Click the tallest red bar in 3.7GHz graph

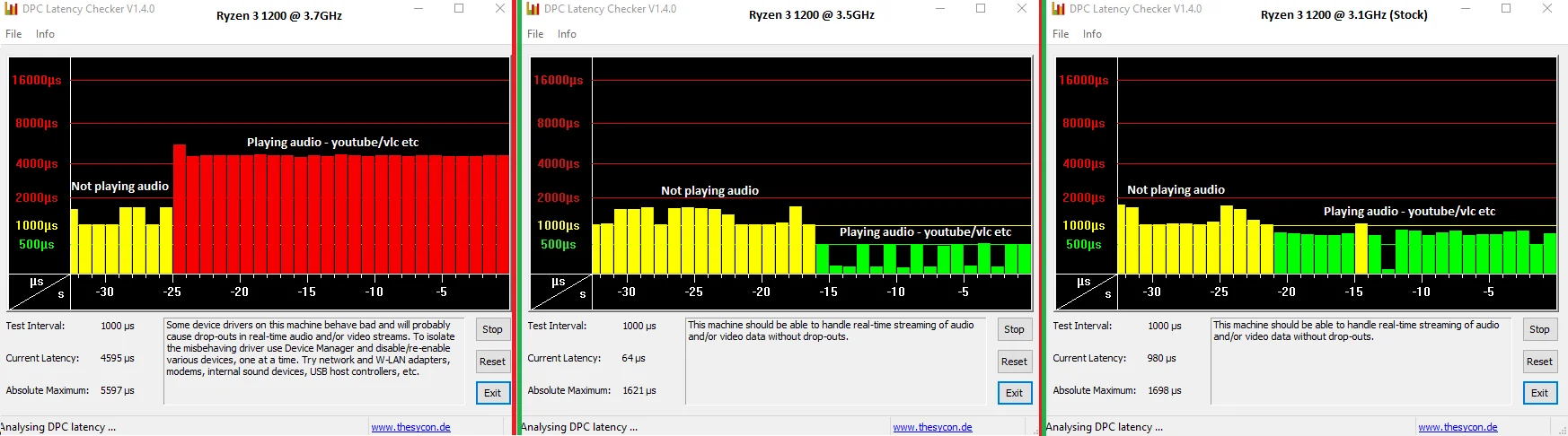tap(180, 209)
